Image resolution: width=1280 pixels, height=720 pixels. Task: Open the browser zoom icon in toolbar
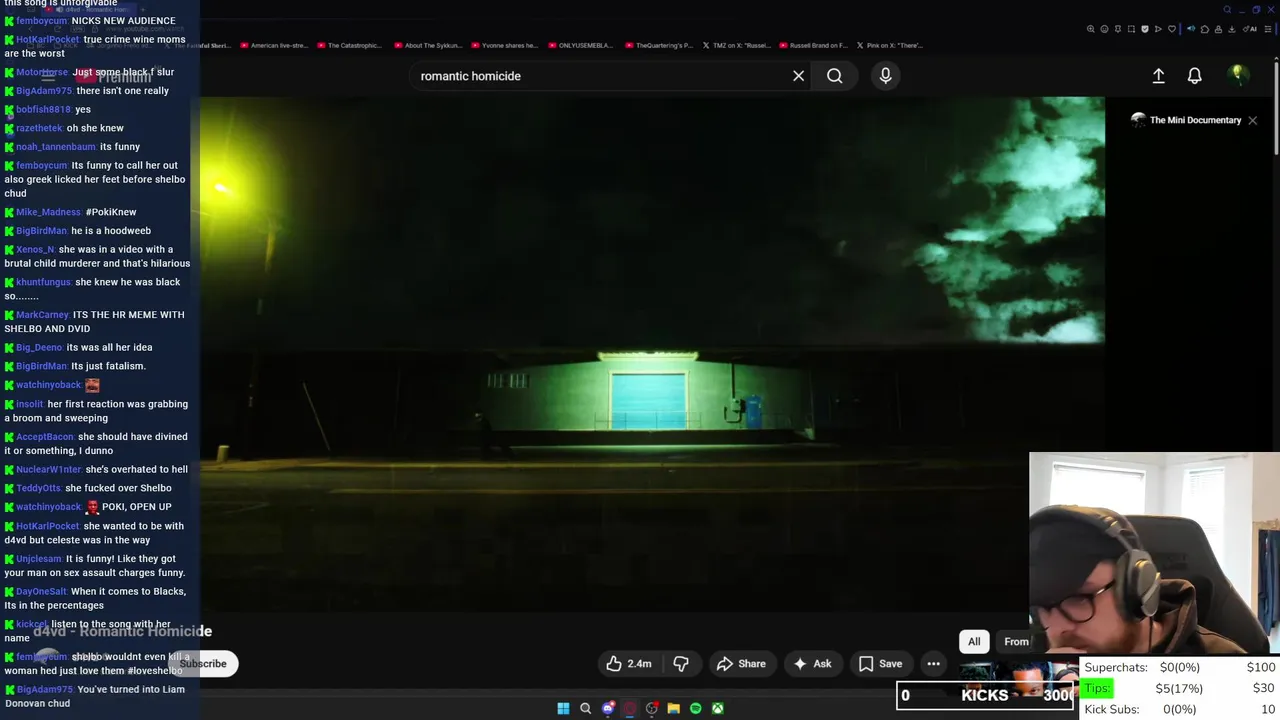click(1091, 29)
